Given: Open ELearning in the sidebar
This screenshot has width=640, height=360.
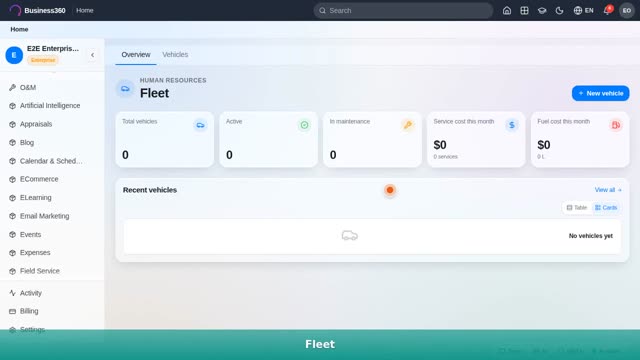Looking at the screenshot, I should pos(52,198).
